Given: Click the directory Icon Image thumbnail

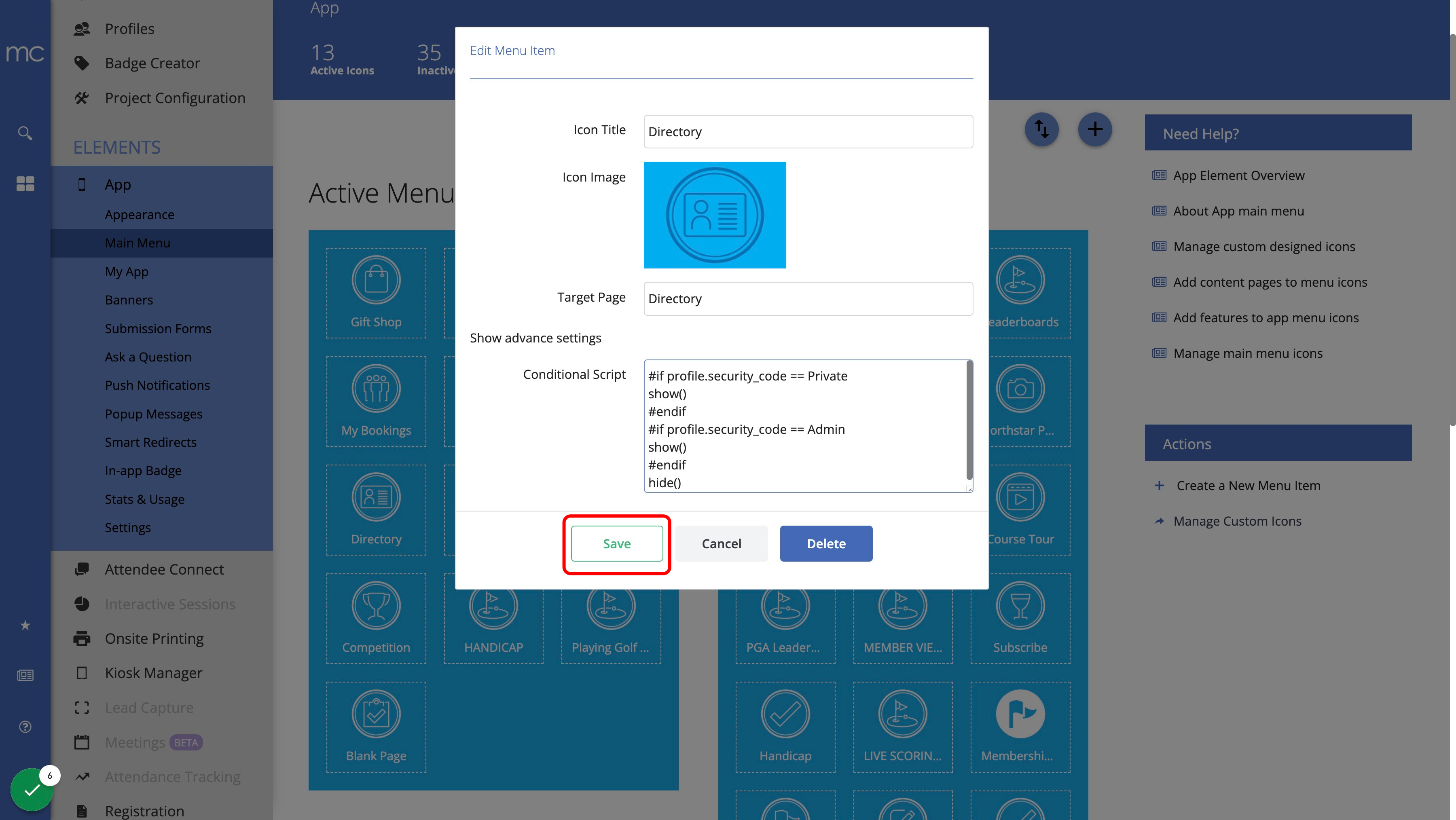Looking at the screenshot, I should pyautogui.click(x=714, y=215).
